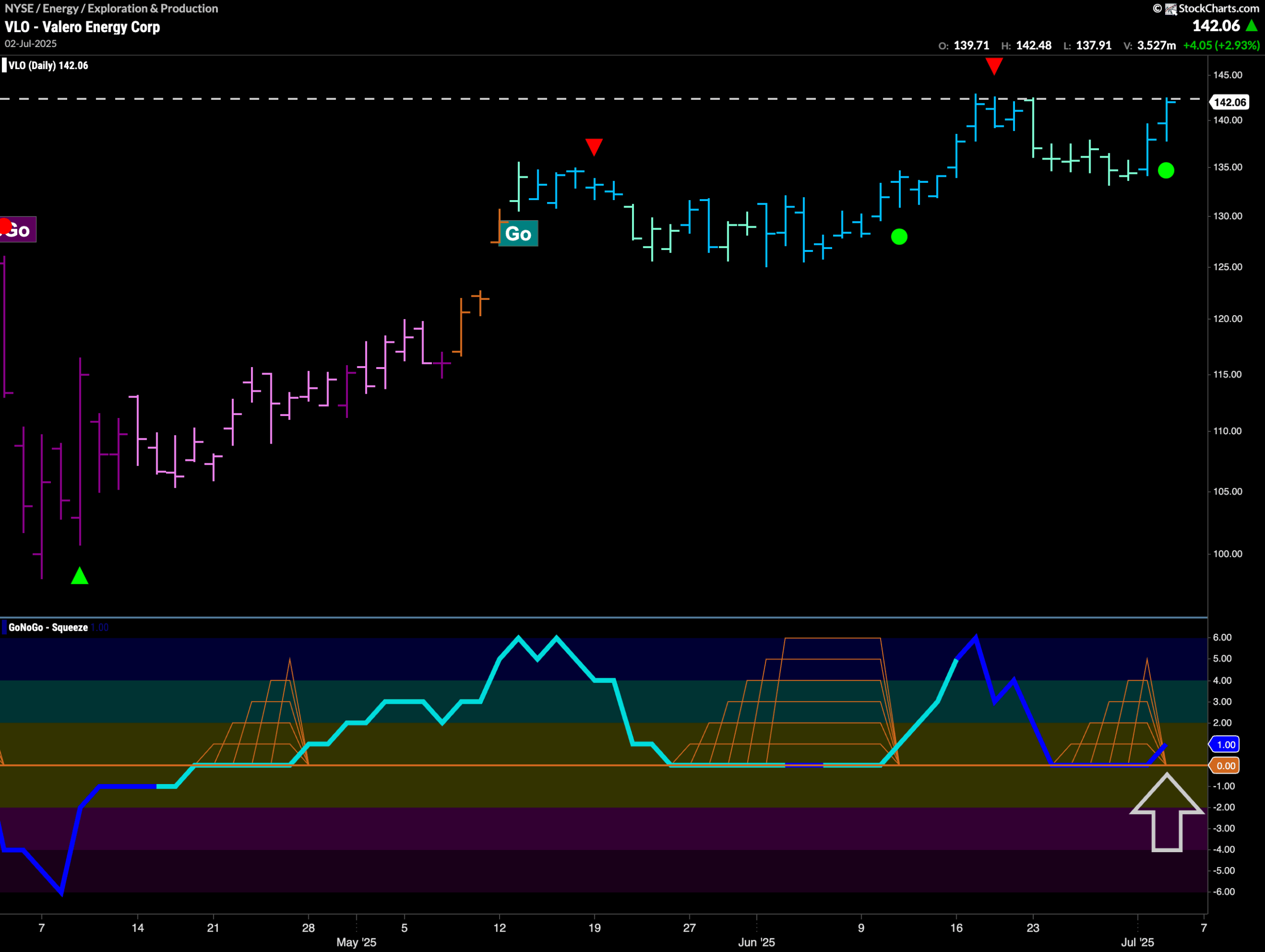Click the red down-triangle marker near May 19

tap(593, 147)
